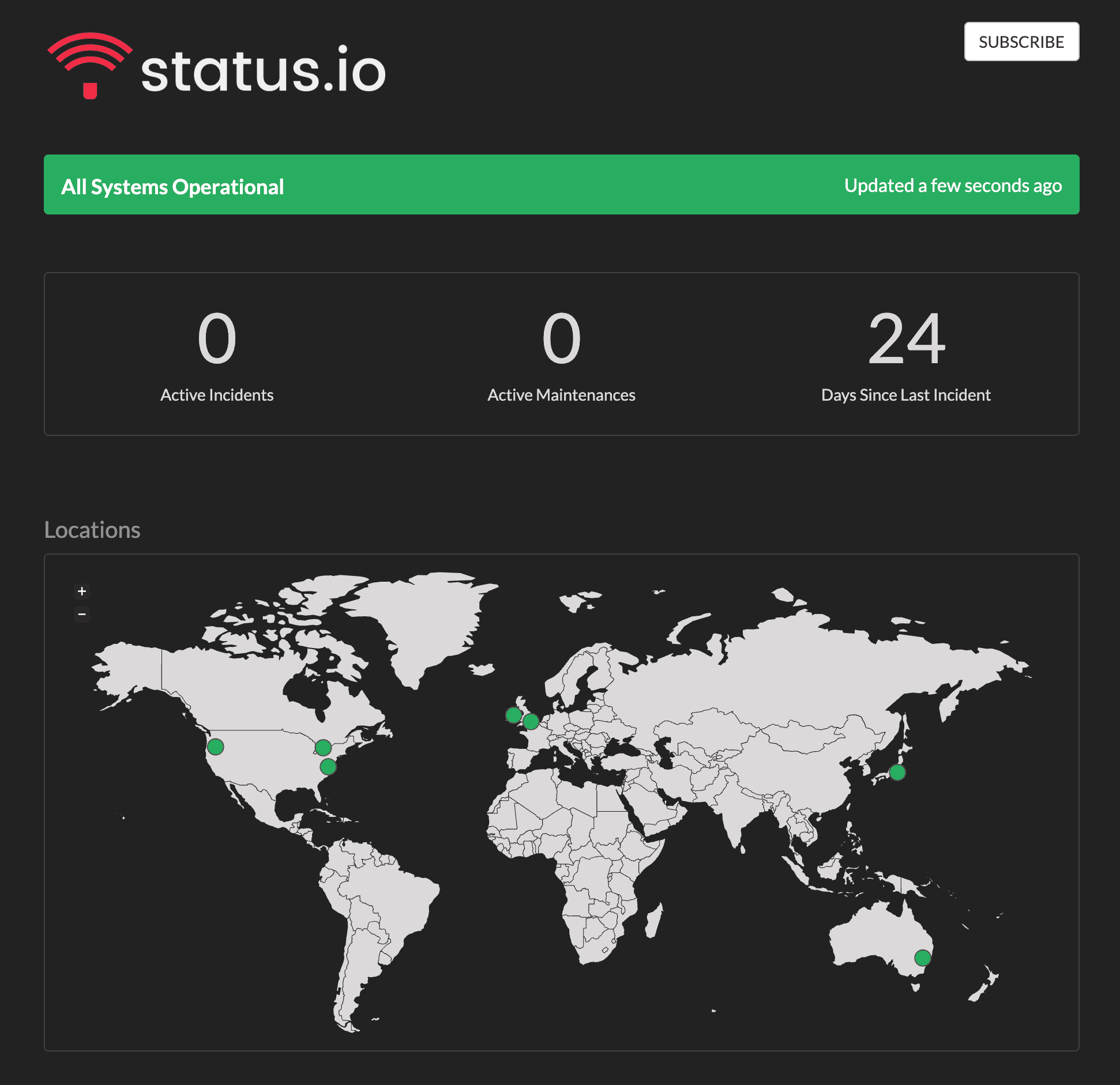This screenshot has width=1120, height=1085.
Task: Click the Active Maintenances count
Action: (561, 338)
